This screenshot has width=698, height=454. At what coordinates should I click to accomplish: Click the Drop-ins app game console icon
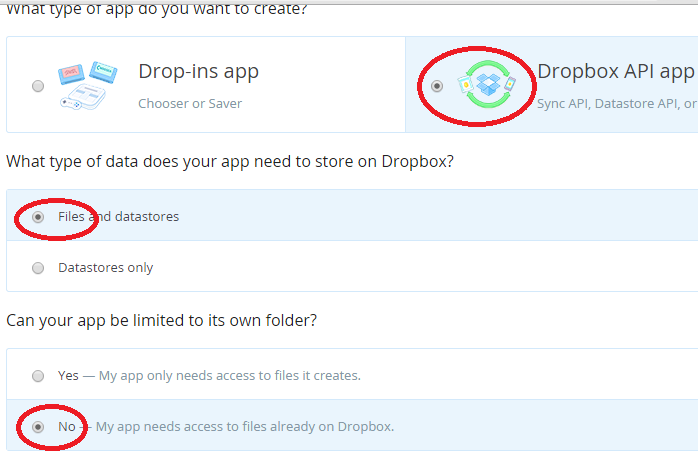(x=88, y=85)
